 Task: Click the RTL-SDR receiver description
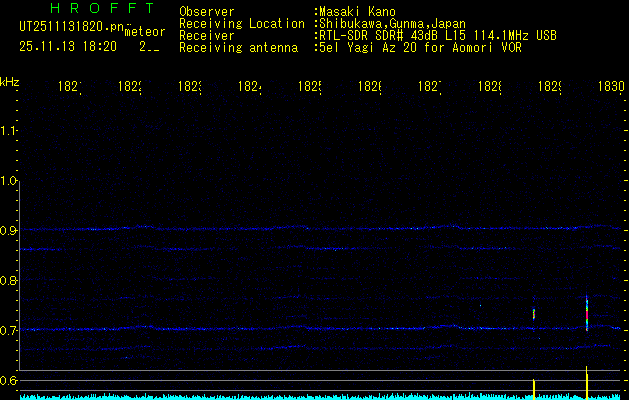click(x=435, y=35)
